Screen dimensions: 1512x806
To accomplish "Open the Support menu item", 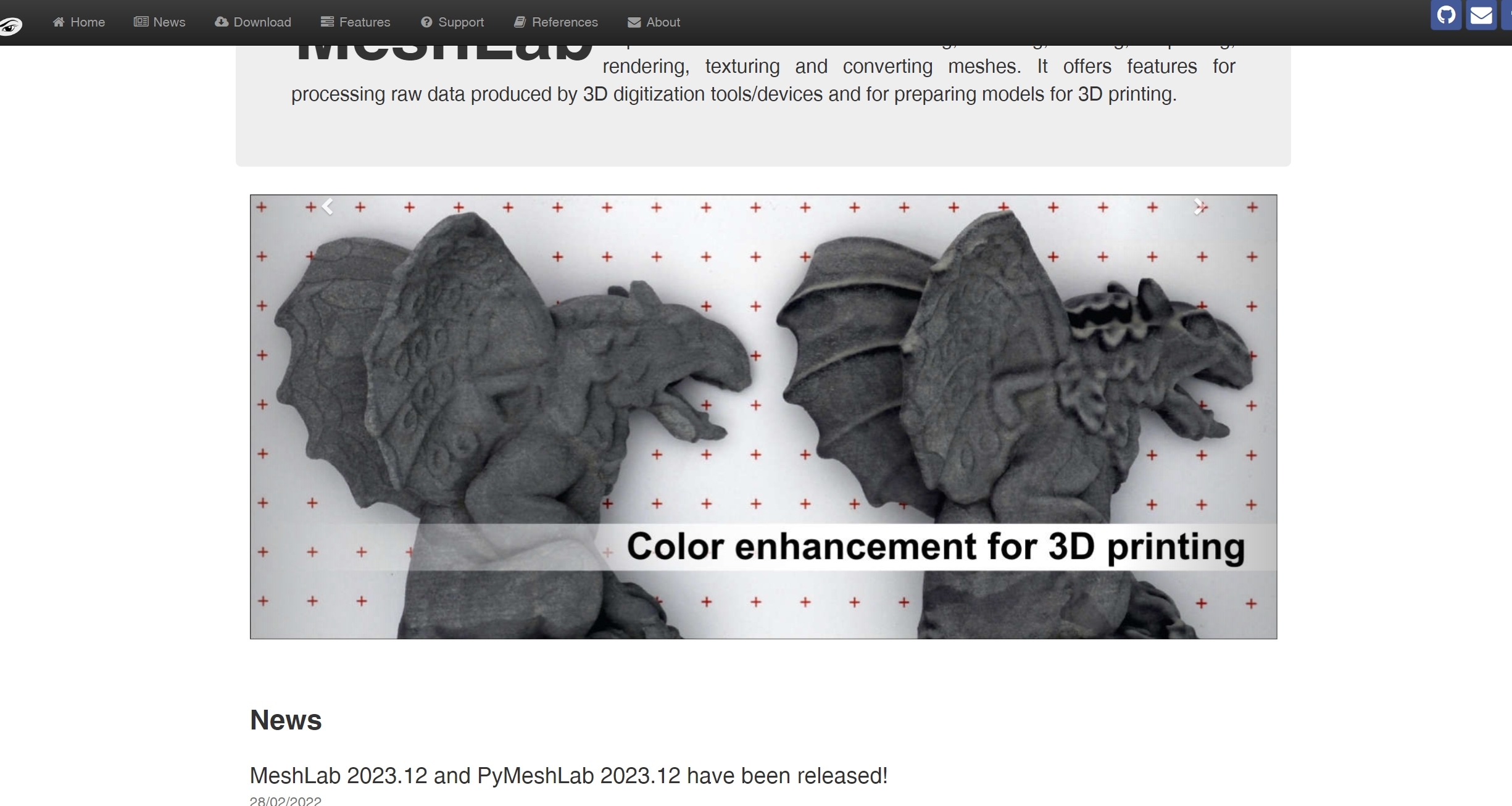I will 452,22.
